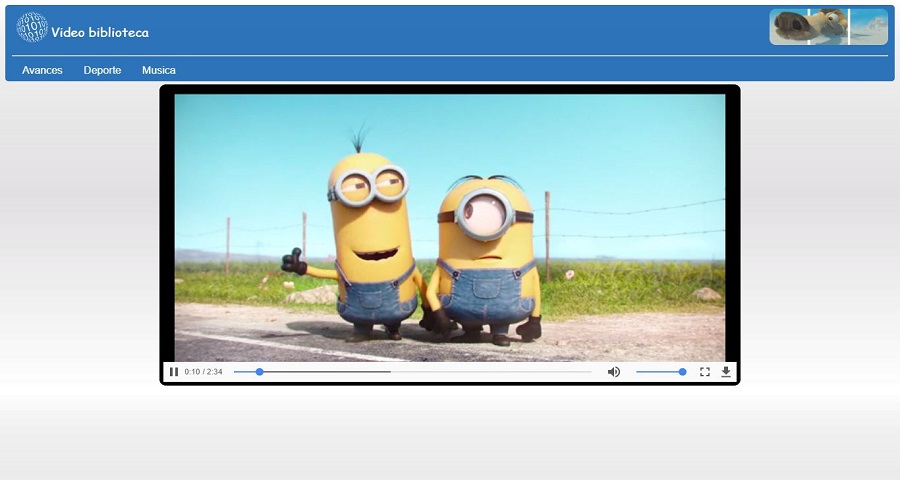Open the video in fullscreen mode
900x480 pixels.
coord(705,372)
